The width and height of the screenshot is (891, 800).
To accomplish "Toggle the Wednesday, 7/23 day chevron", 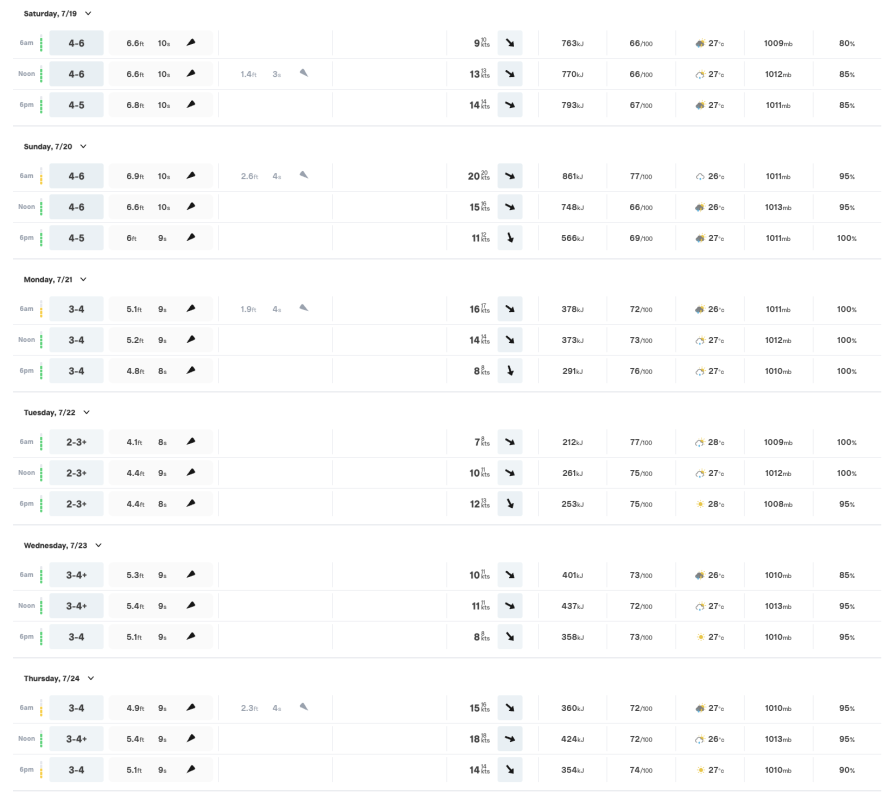I will (98, 545).
